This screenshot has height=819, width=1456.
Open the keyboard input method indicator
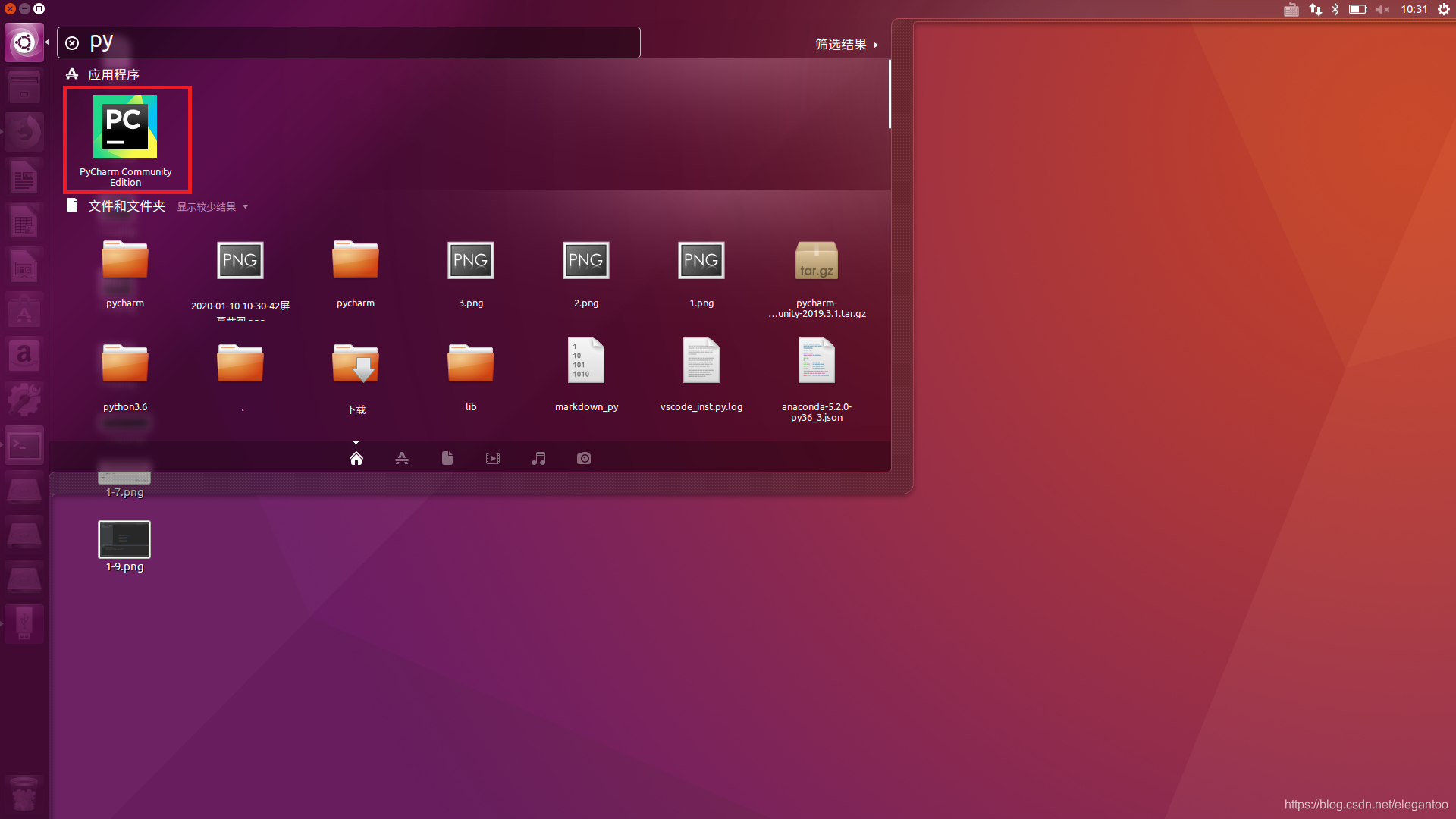[1291, 9]
